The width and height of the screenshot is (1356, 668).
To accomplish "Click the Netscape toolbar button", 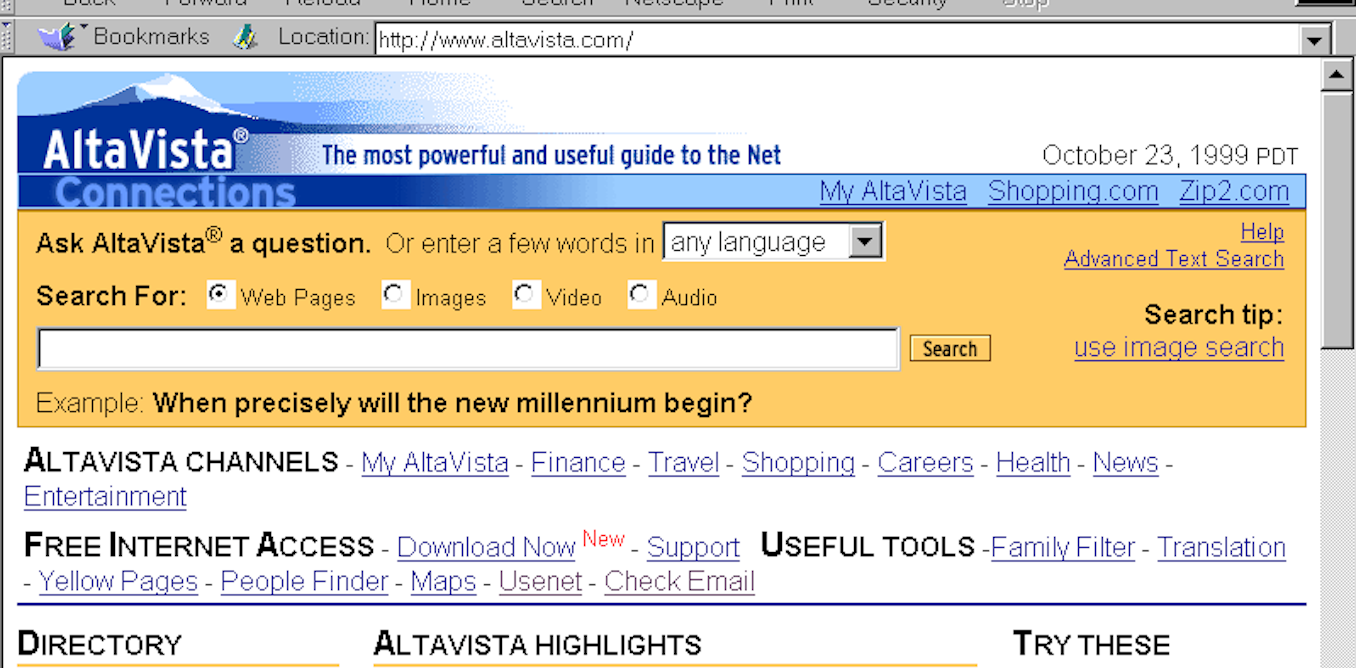I will click(674, 5).
